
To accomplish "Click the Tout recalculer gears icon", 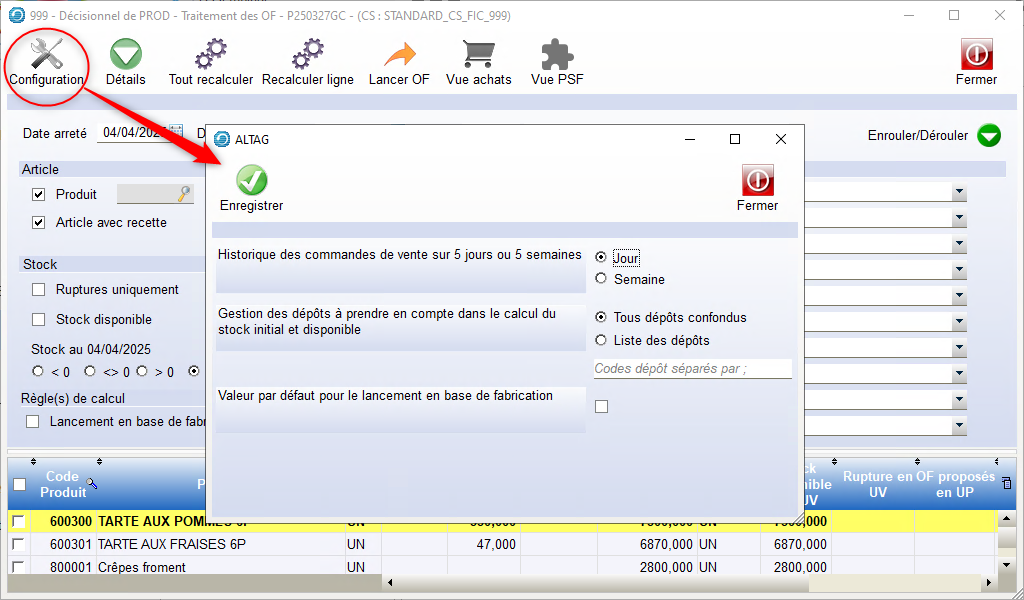I will click(210, 56).
